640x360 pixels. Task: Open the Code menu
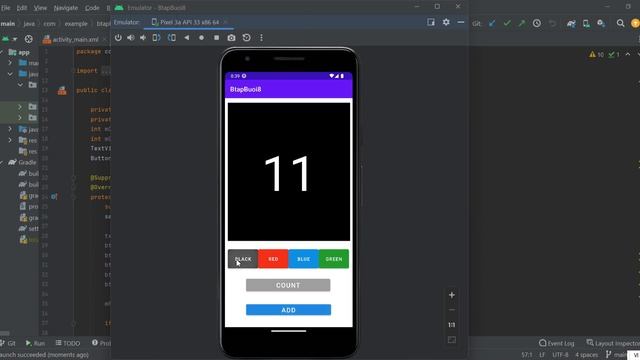tap(92, 8)
